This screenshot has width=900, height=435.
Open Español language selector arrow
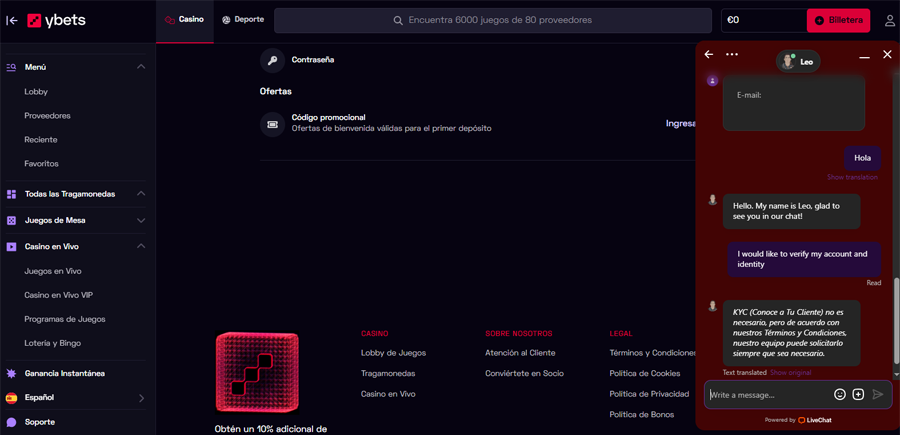click(141, 398)
